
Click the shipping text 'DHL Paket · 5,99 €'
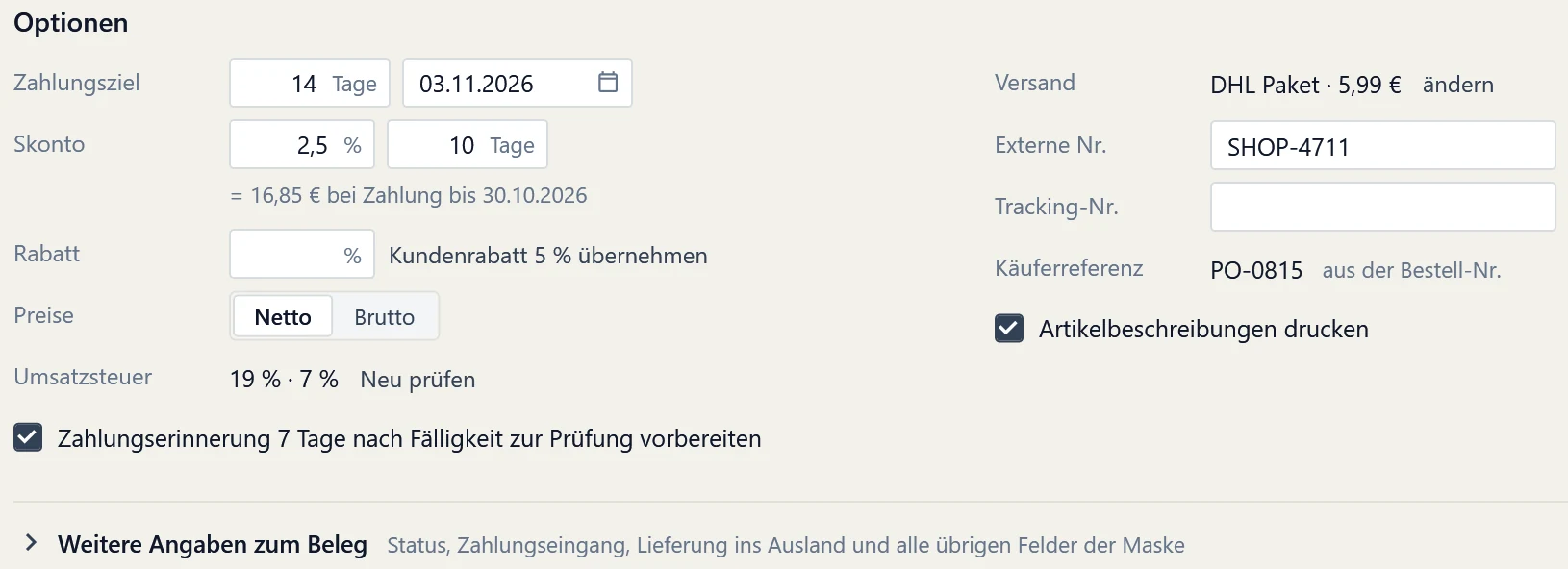tap(1305, 85)
